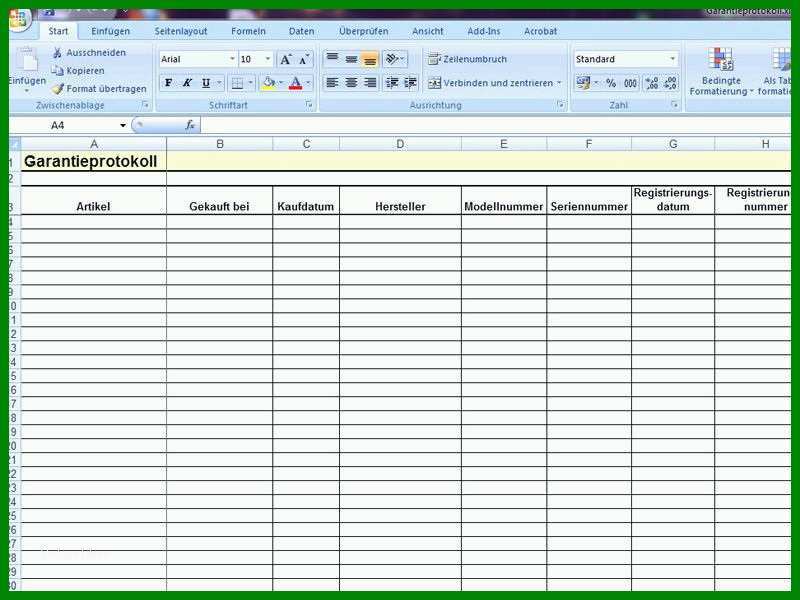Open the font size 10 dropdown
This screenshot has width=800, height=600.
(x=268, y=59)
